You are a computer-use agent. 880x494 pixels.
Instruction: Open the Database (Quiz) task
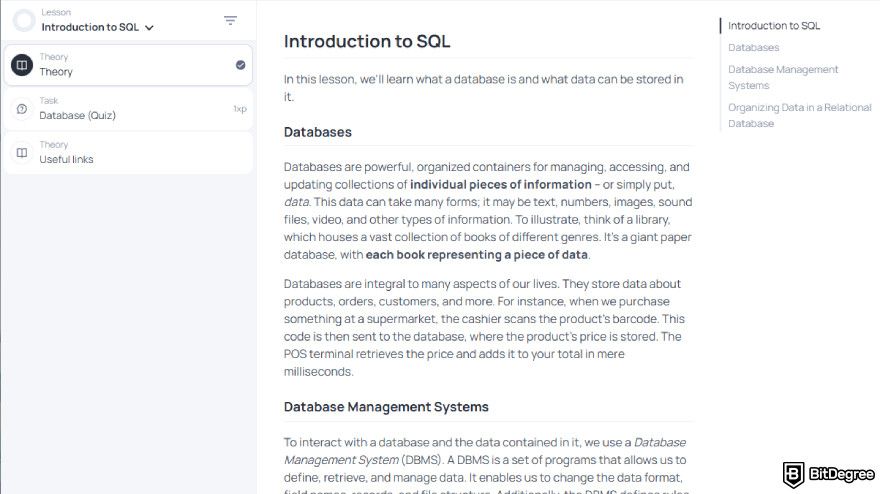click(128, 109)
